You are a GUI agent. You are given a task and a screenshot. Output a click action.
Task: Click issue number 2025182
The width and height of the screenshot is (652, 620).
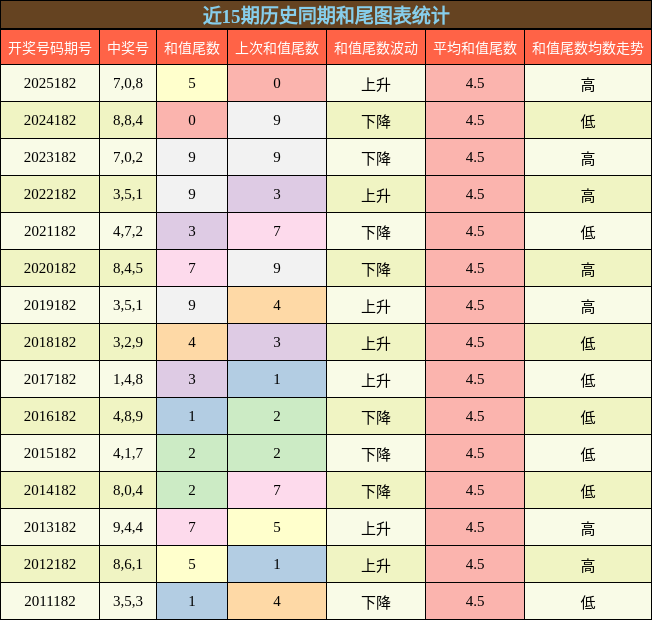[x=50, y=83]
